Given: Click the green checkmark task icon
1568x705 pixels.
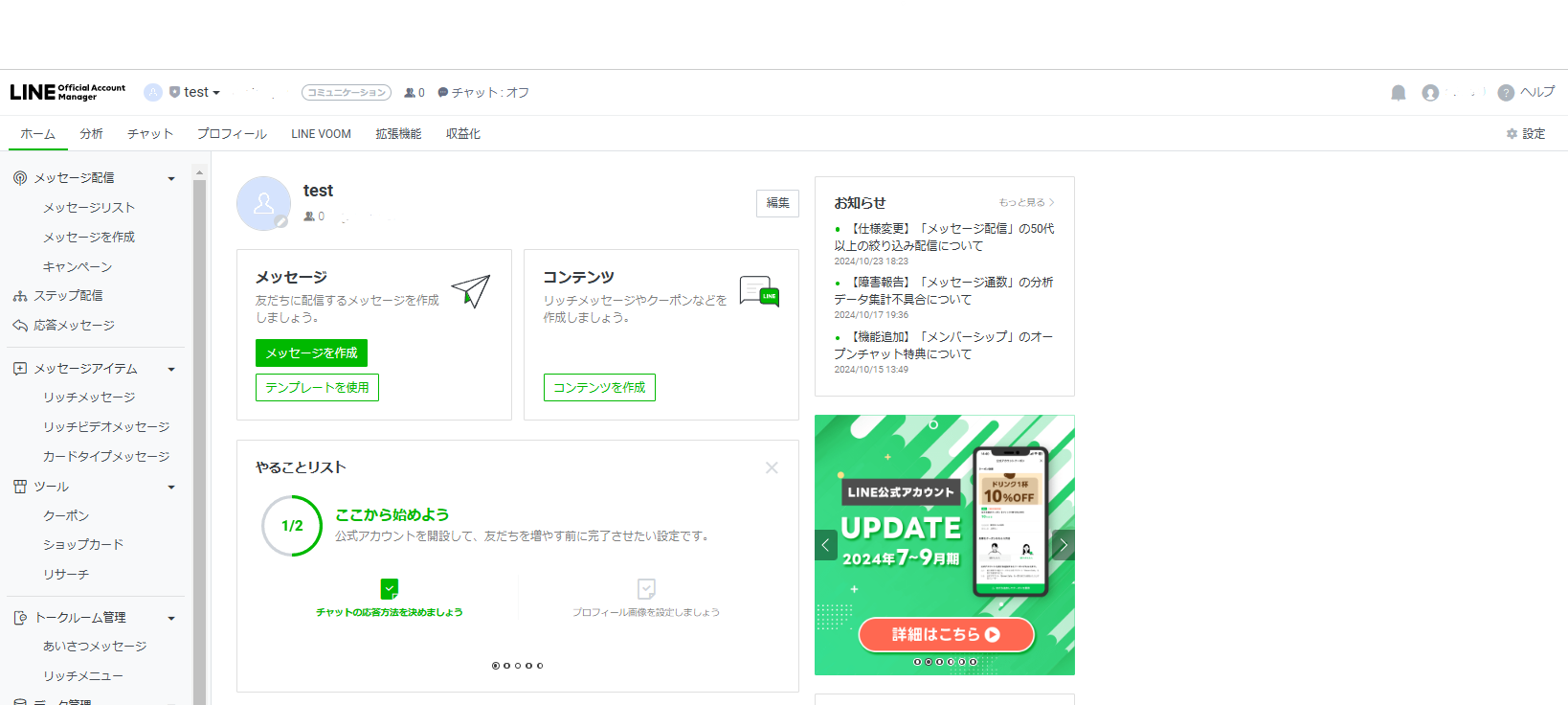Looking at the screenshot, I should coord(390,588).
